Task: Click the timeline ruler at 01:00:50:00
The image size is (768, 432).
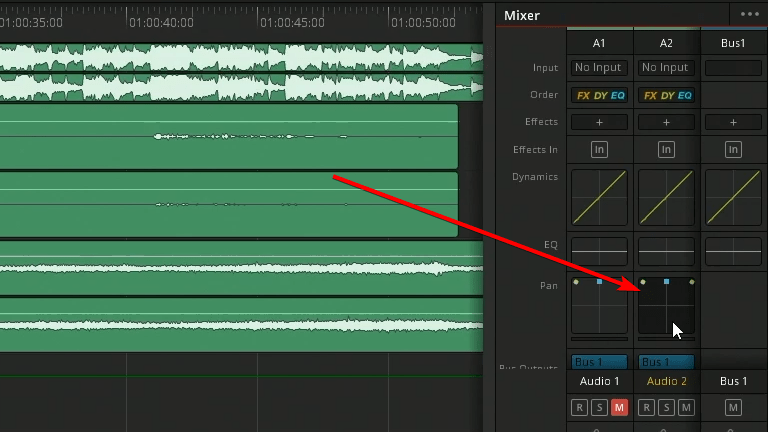Action: tap(423, 23)
